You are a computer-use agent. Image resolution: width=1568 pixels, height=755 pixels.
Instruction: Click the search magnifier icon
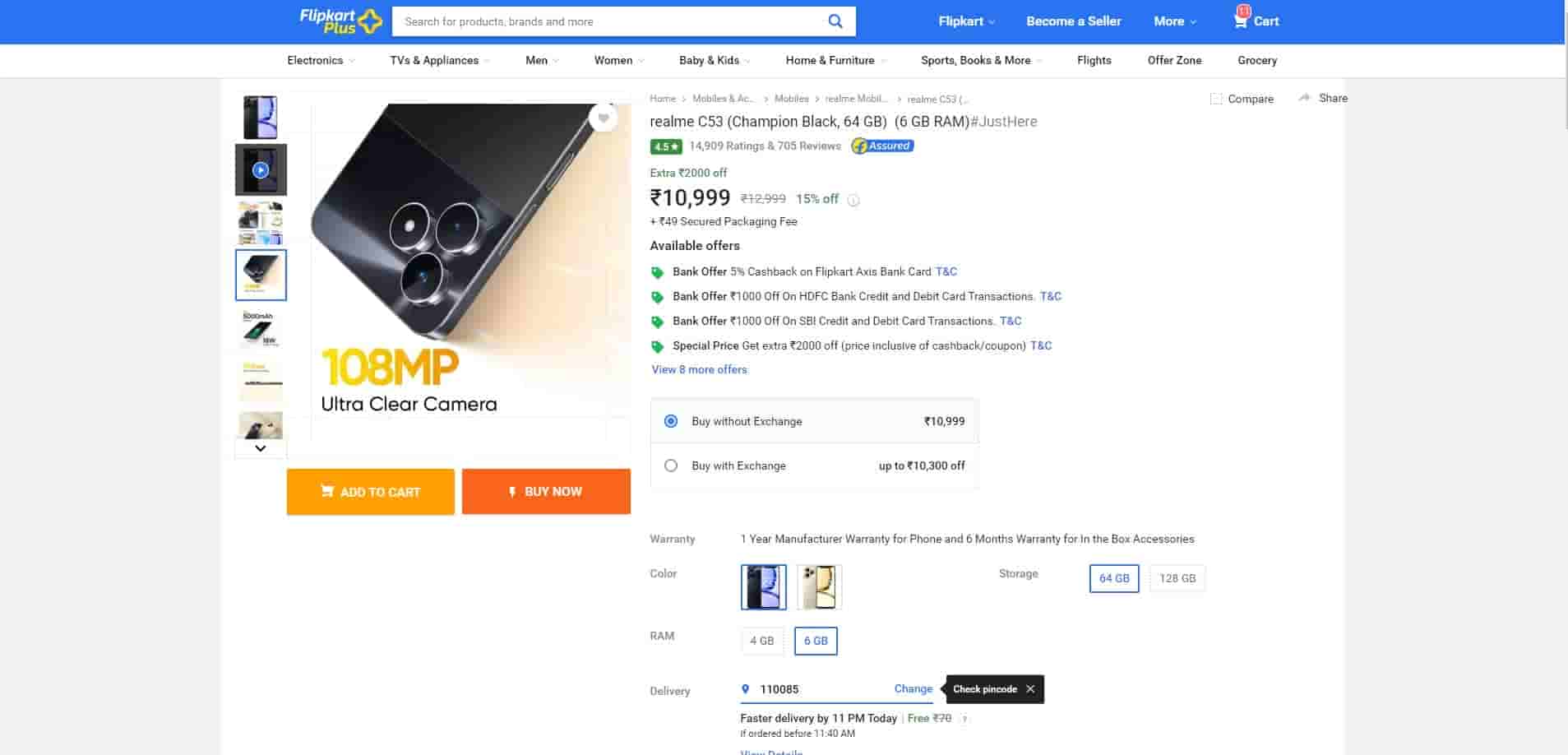(x=835, y=21)
